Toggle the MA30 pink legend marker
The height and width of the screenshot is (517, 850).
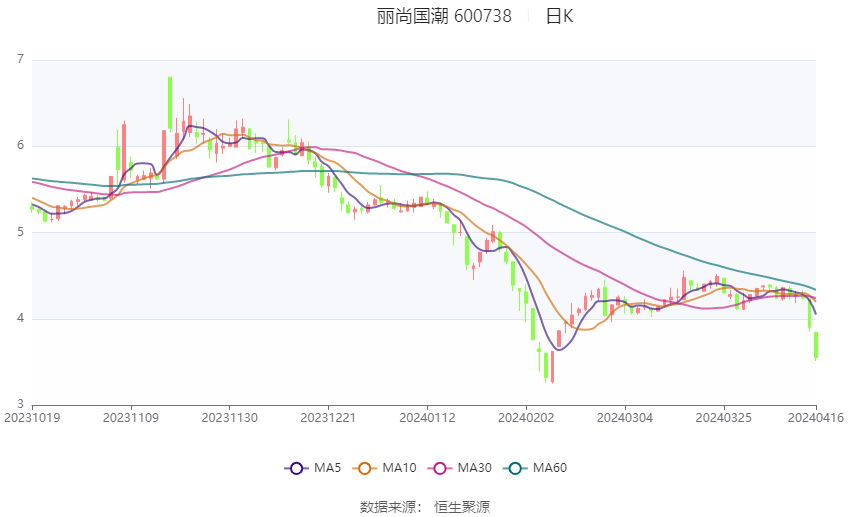(x=439, y=467)
